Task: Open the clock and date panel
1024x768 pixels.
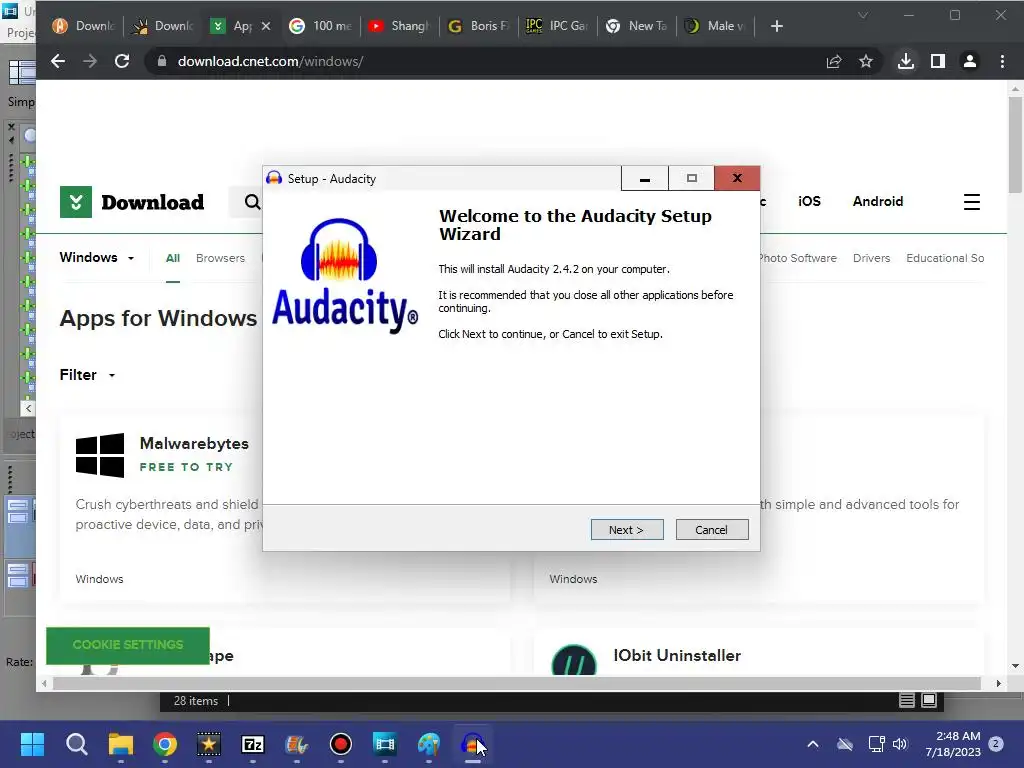Action: (x=953, y=744)
